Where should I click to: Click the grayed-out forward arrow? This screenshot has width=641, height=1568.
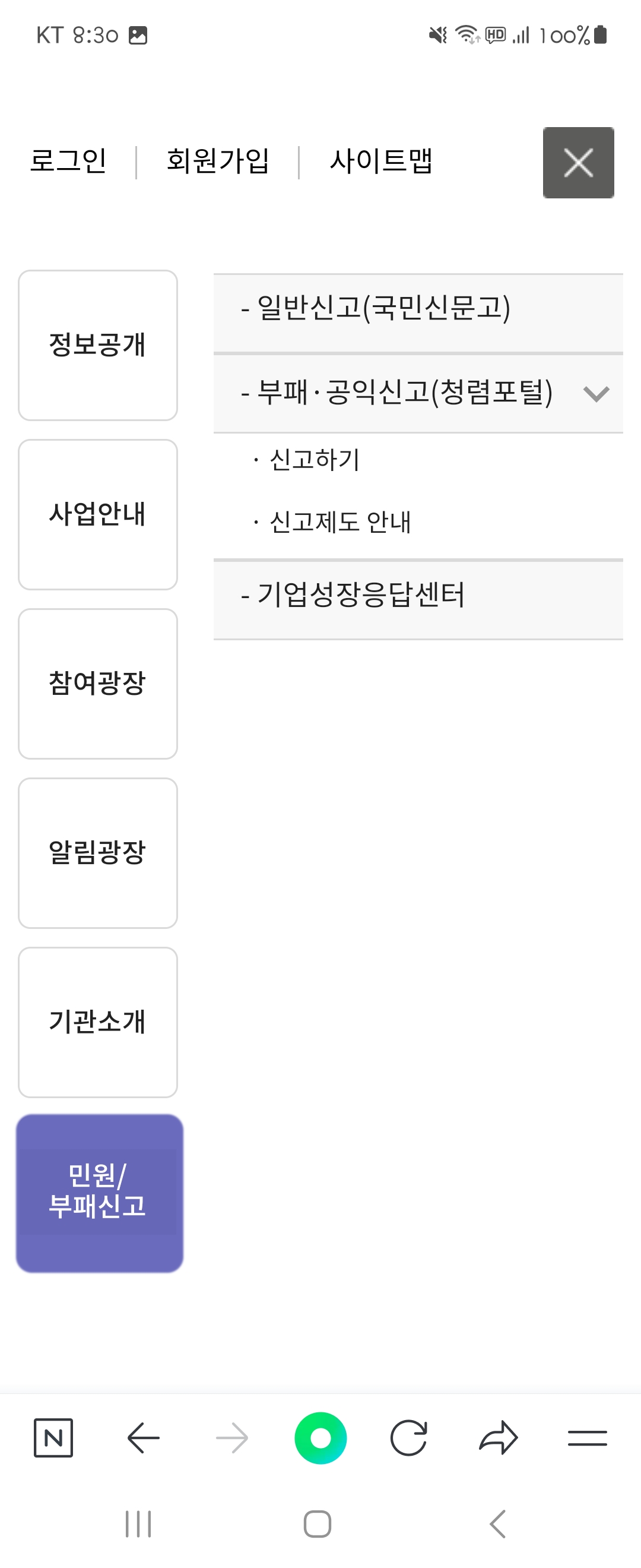click(x=233, y=1438)
